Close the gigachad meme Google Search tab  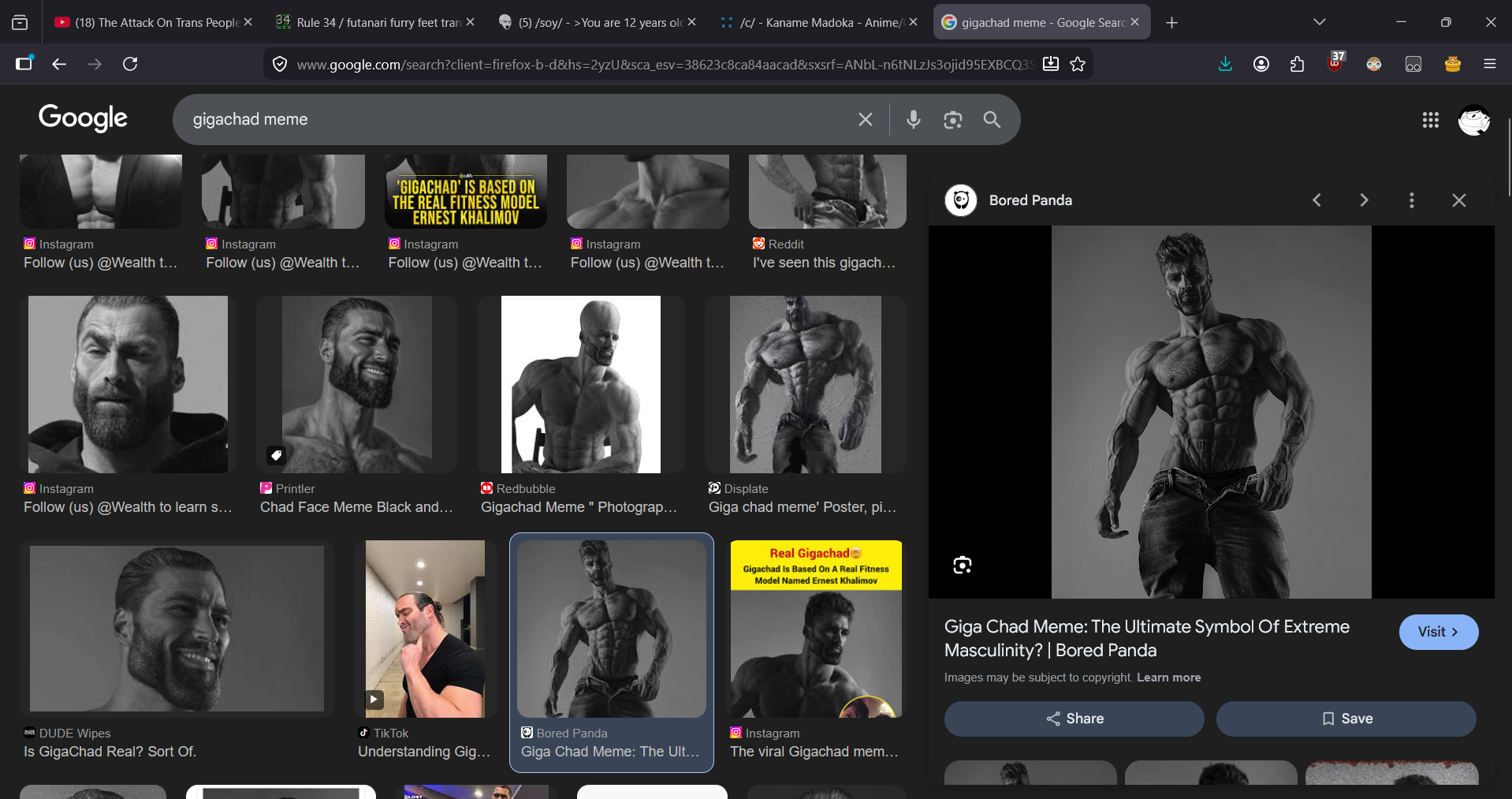(1135, 22)
